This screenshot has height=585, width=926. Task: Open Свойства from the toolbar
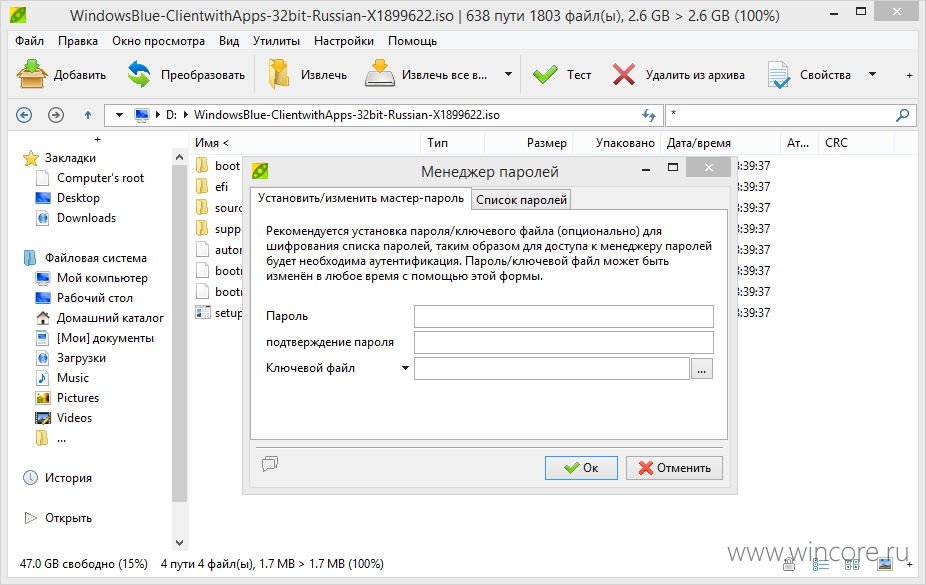click(x=810, y=75)
